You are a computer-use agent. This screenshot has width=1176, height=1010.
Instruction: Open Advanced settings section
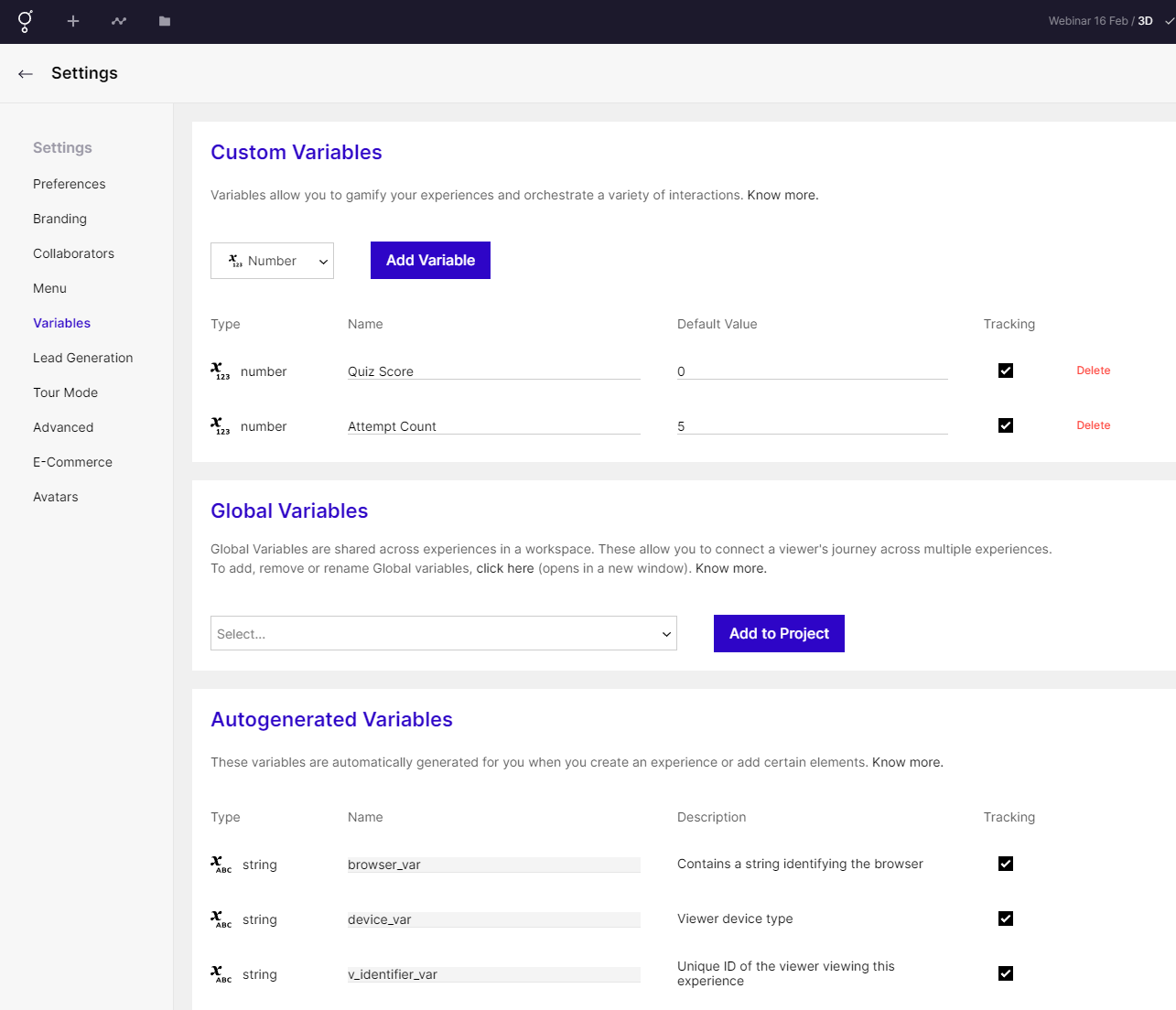63,427
